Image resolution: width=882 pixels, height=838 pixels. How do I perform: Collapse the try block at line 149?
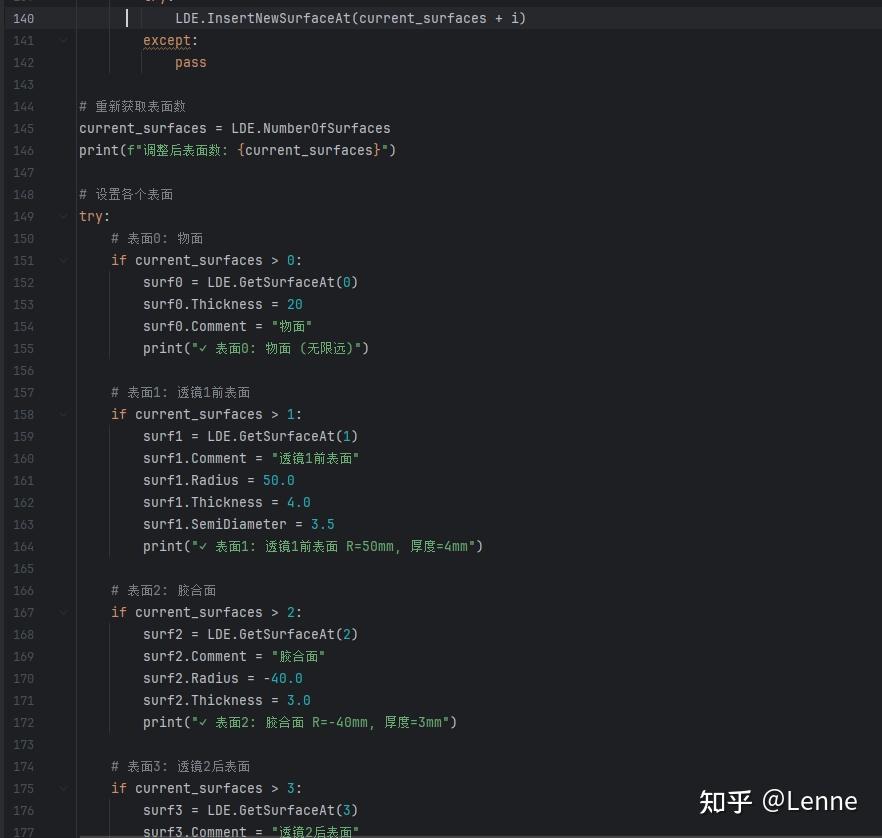tap(63, 216)
